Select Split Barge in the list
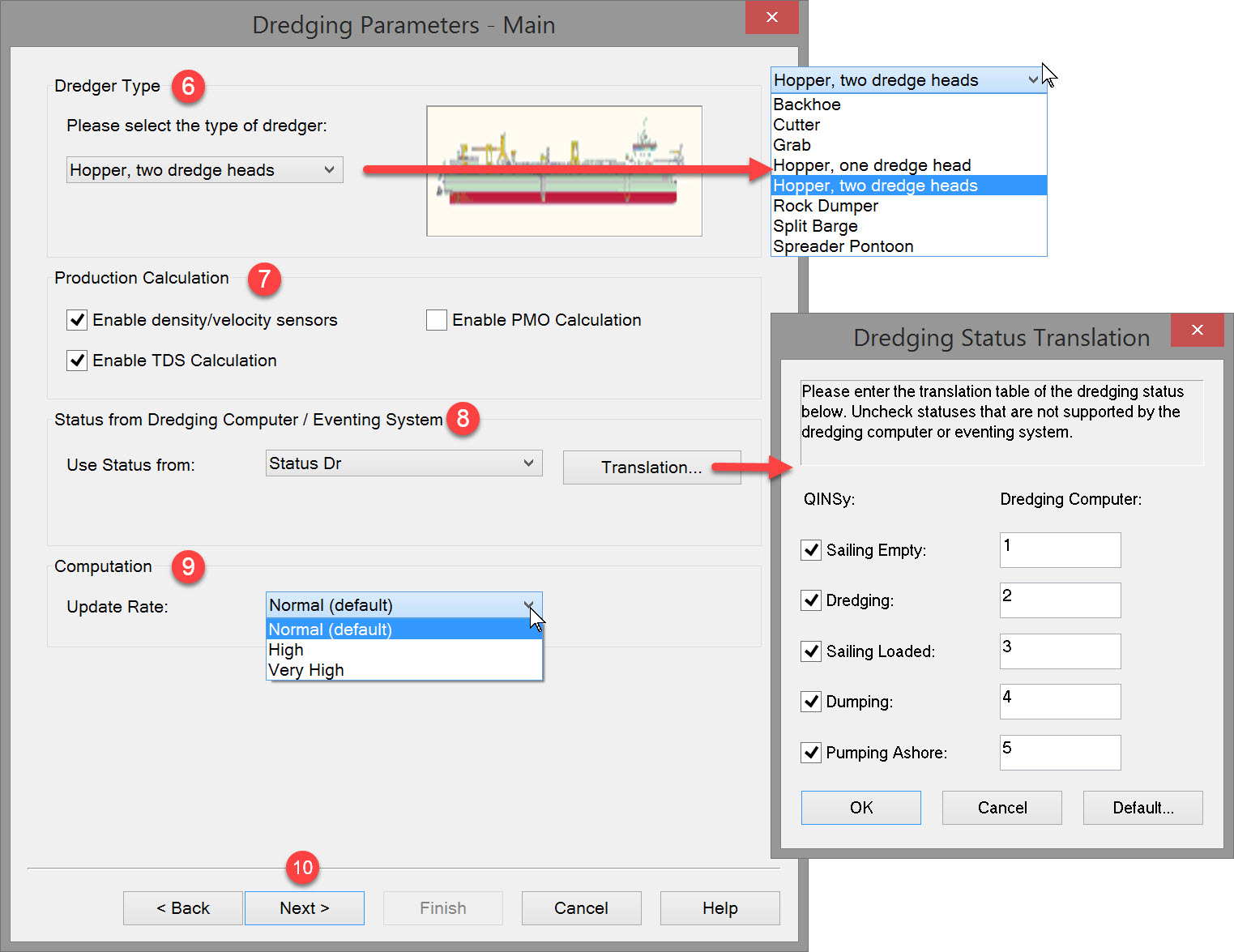Screen dimensions: 1234x952 coord(815,226)
